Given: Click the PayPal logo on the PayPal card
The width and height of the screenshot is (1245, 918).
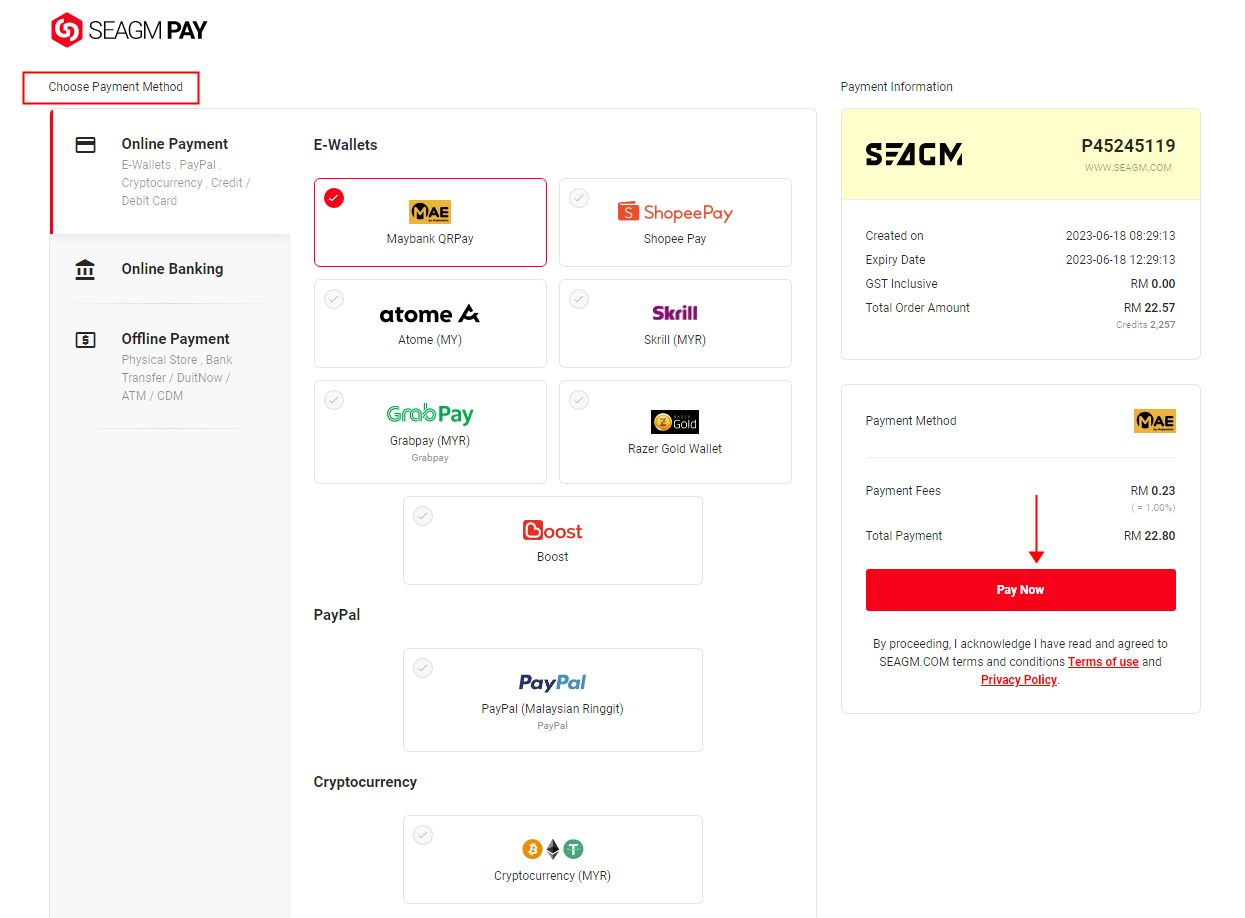Looking at the screenshot, I should pos(553,683).
